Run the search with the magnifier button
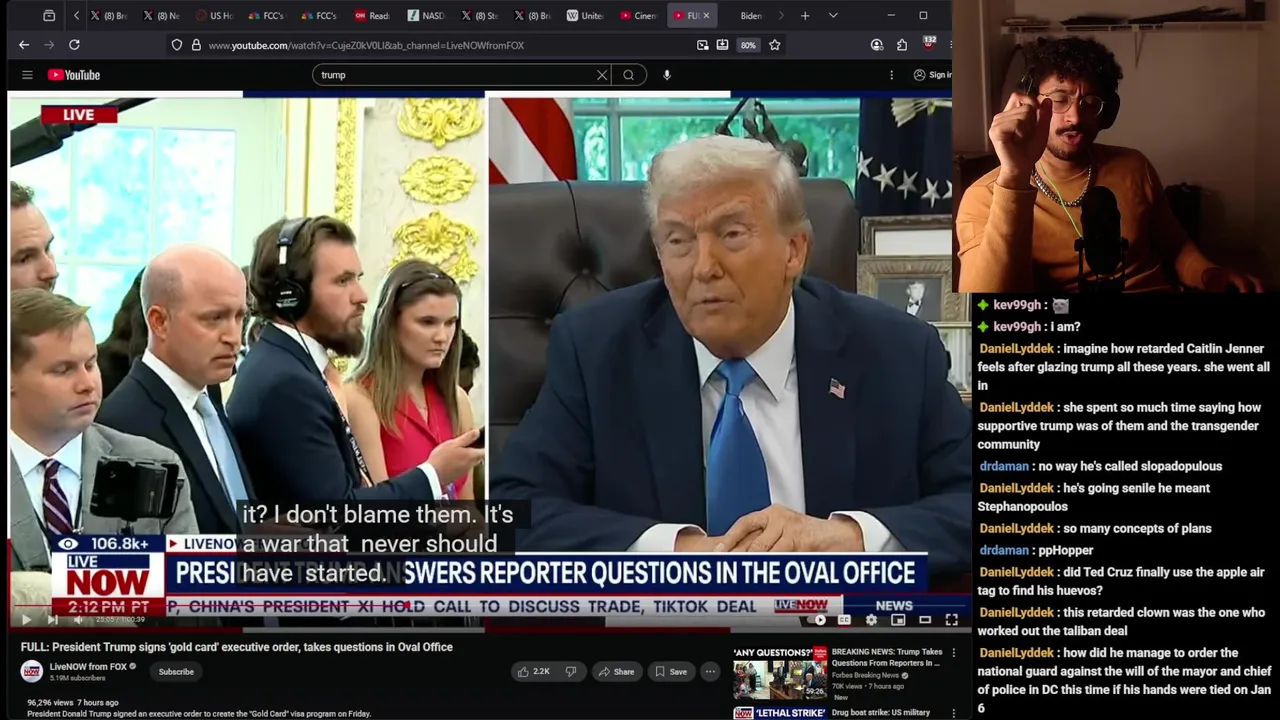1280x720 pixels. click(x=628, y=75)
